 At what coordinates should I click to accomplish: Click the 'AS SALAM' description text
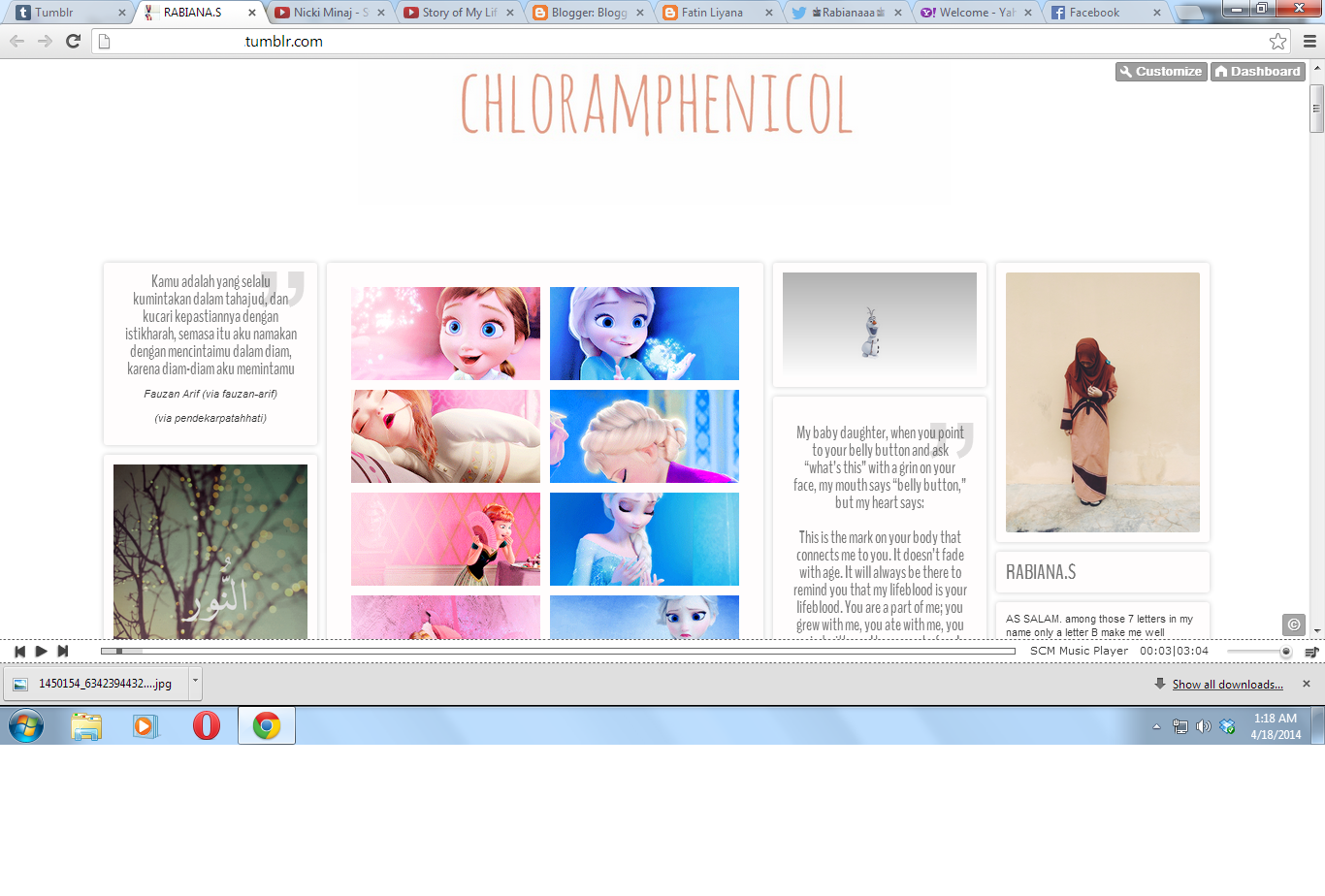click(1099, 625)
